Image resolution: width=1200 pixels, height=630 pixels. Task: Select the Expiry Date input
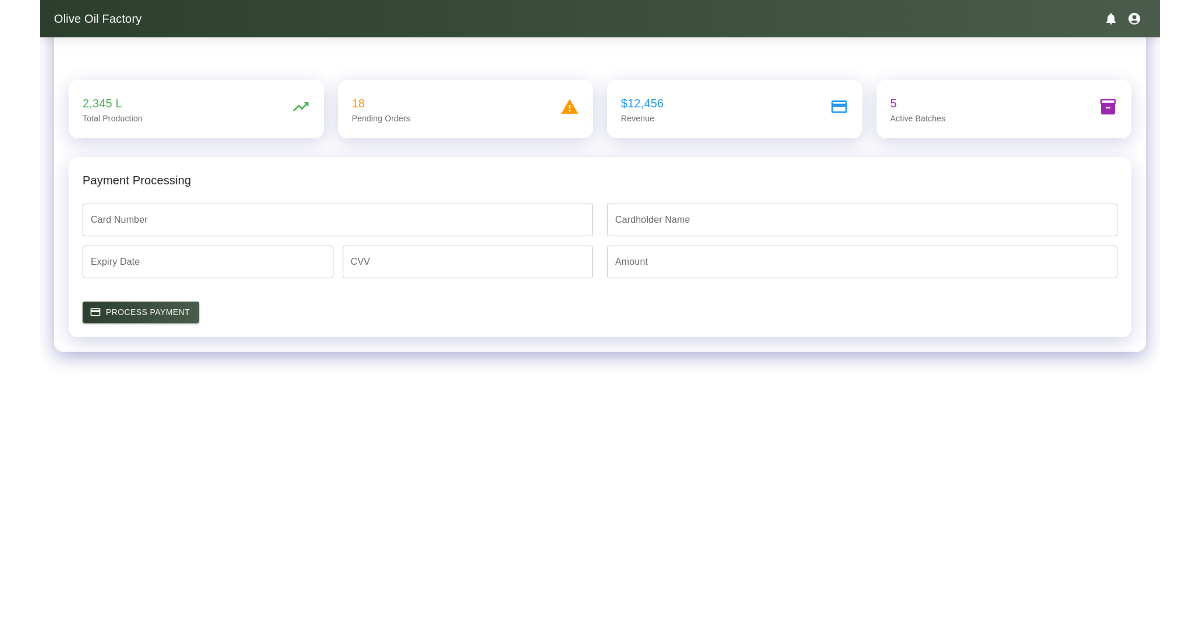(x=207, y=261)
